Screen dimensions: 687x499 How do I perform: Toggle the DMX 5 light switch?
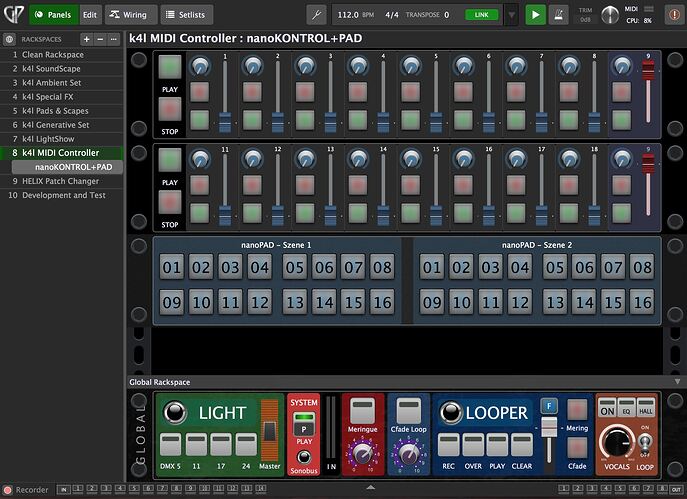pyautogui.click(x=170, y=444)
